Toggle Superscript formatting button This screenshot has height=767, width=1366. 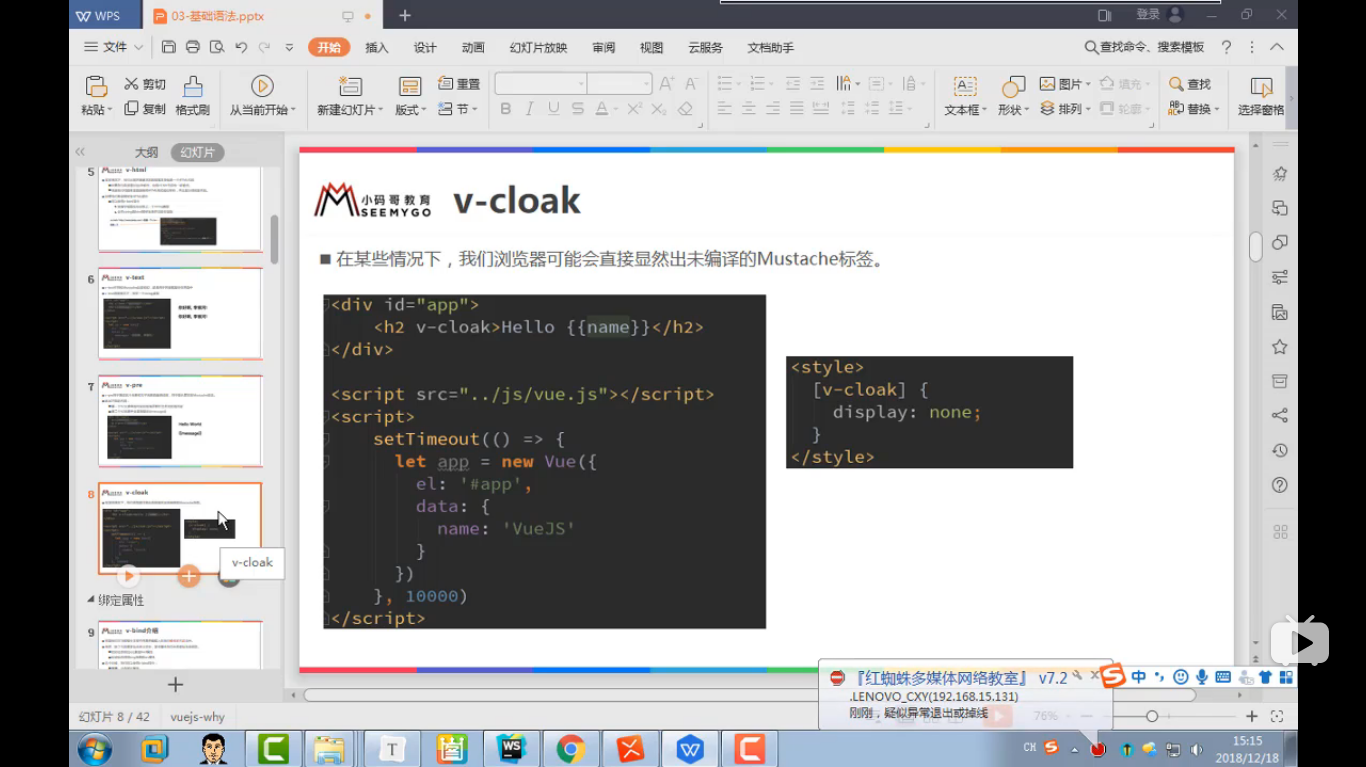tap(634, 109)
